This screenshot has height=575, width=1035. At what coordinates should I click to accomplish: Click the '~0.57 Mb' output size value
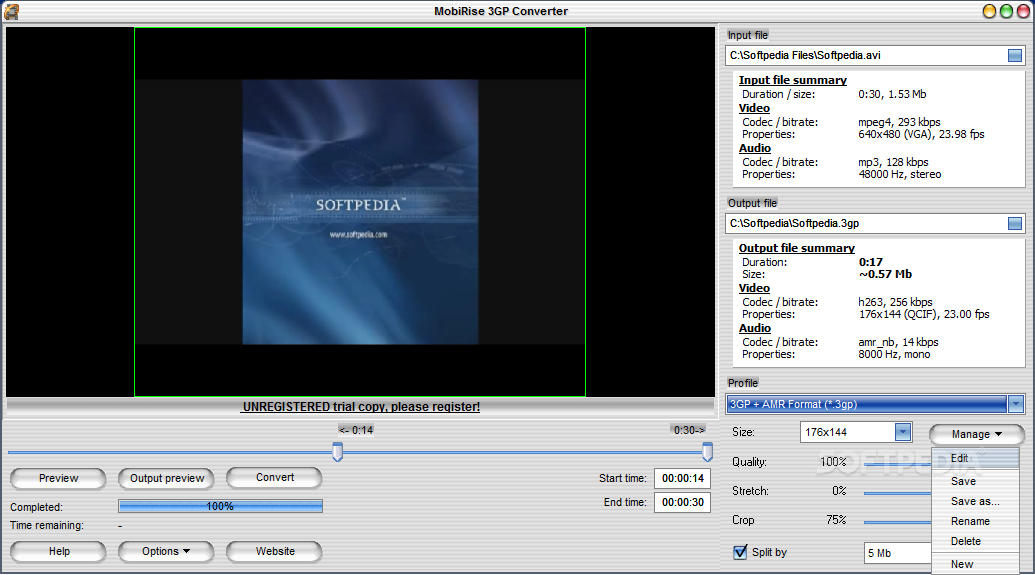(885, 274)
